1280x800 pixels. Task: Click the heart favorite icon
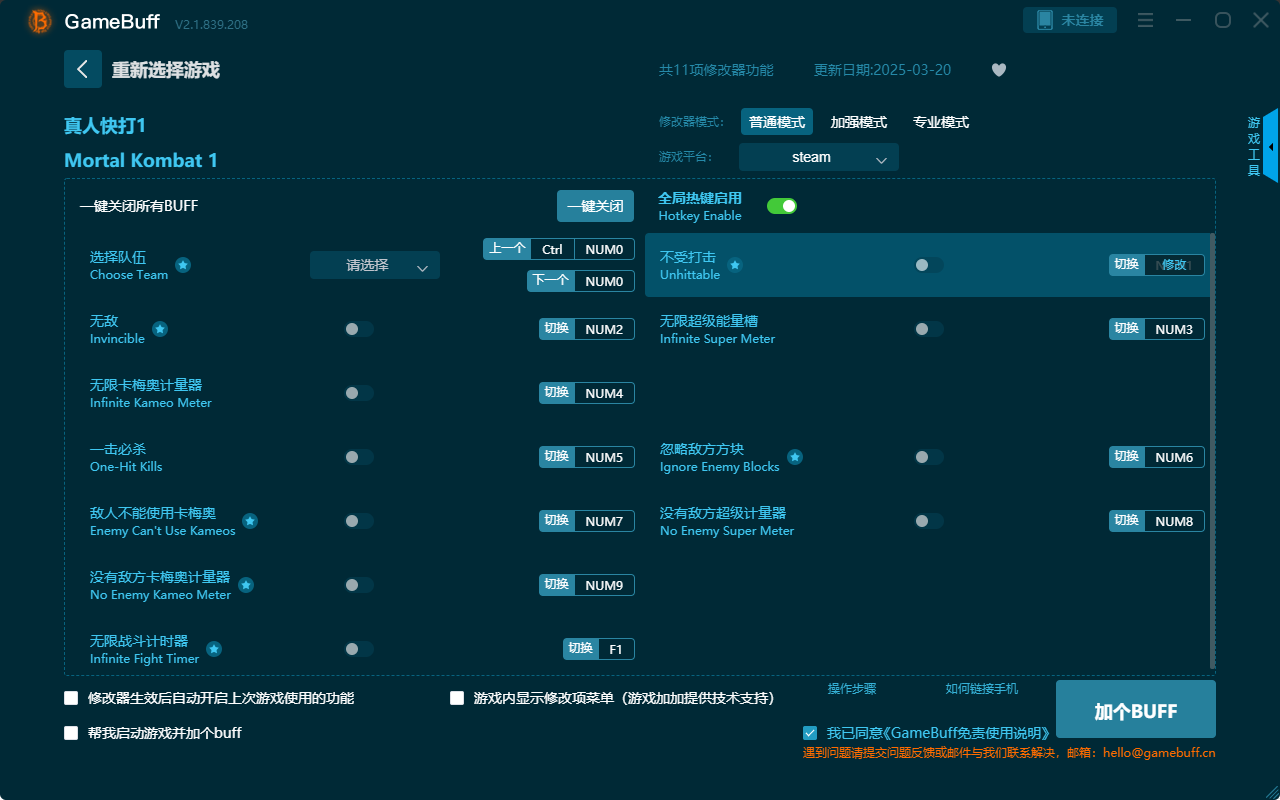(998, 70)
